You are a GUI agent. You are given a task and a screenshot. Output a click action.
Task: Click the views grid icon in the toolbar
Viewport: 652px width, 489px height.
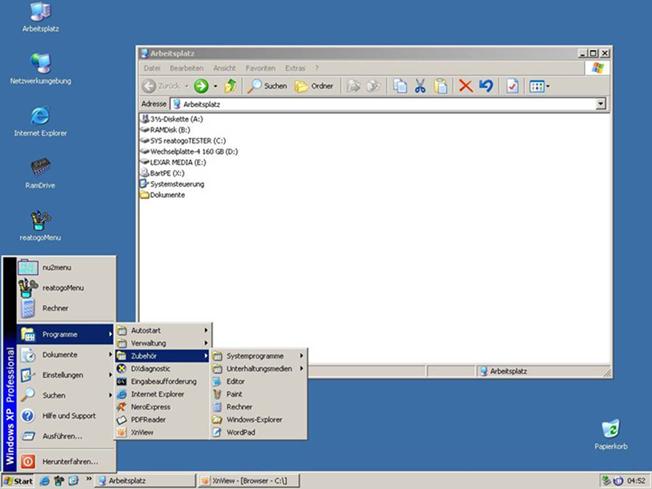tap(536, 86)
